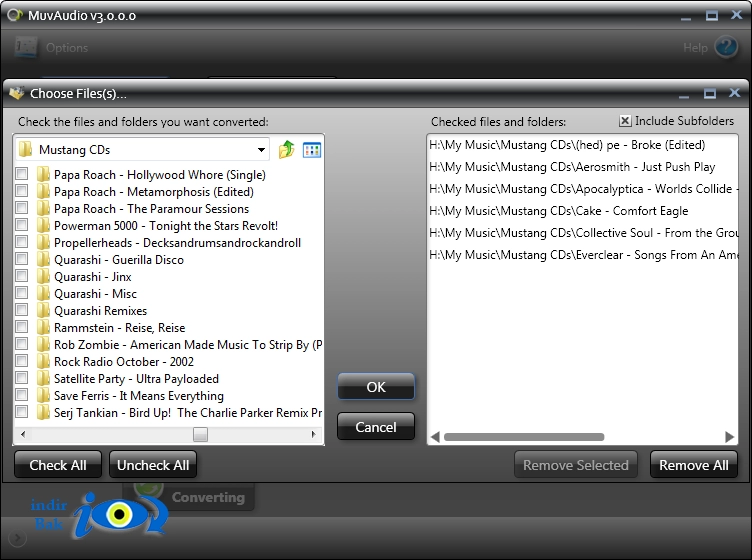Open the Options menu in MuvAudio
Viewport: 752px width, 560px height.
coord(67,47)
